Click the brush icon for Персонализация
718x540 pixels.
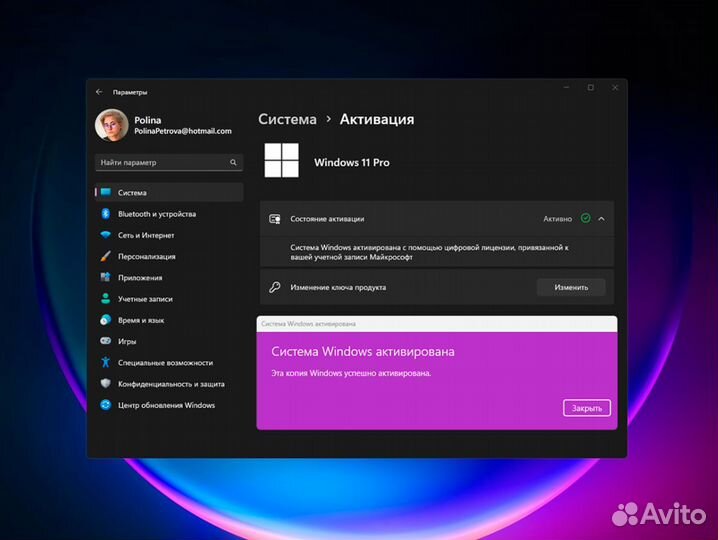[106, 256]
